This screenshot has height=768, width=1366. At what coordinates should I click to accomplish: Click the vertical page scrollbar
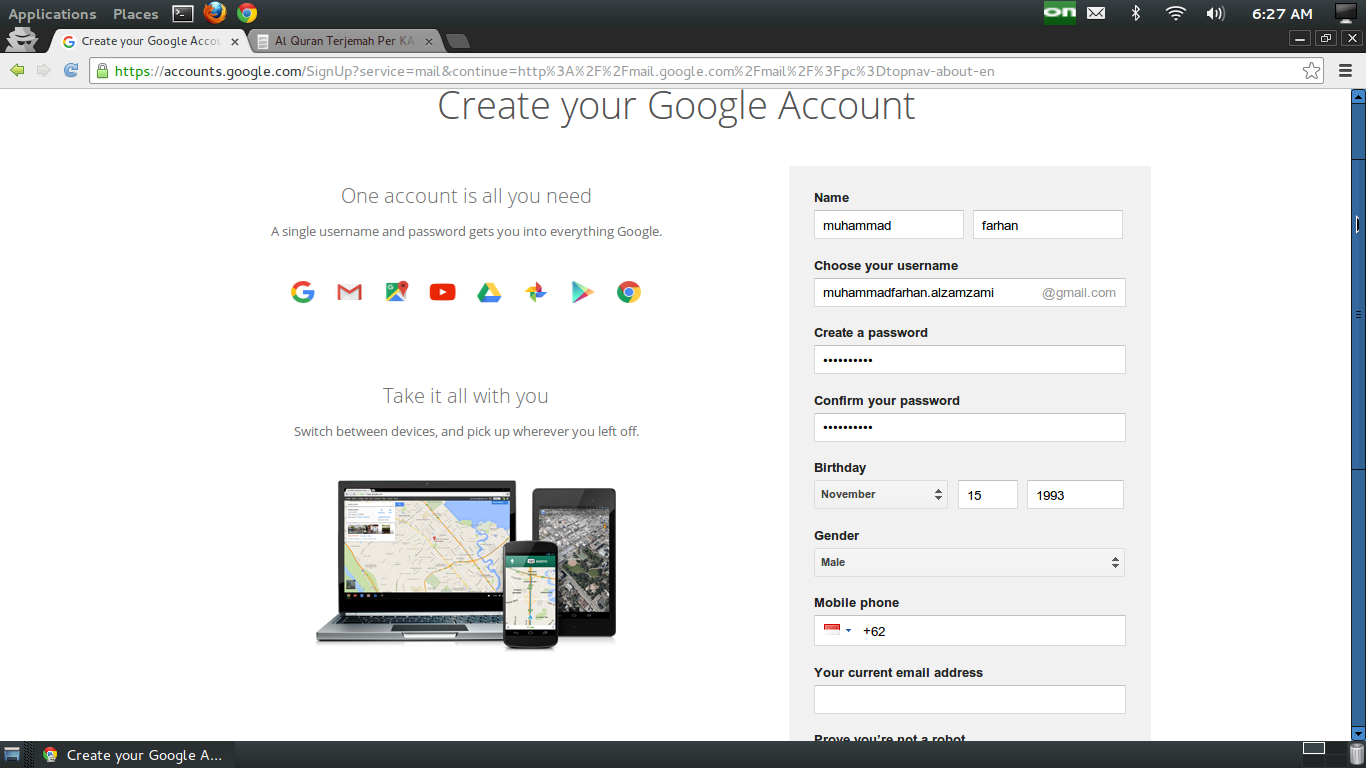(x=1358, y=415)
